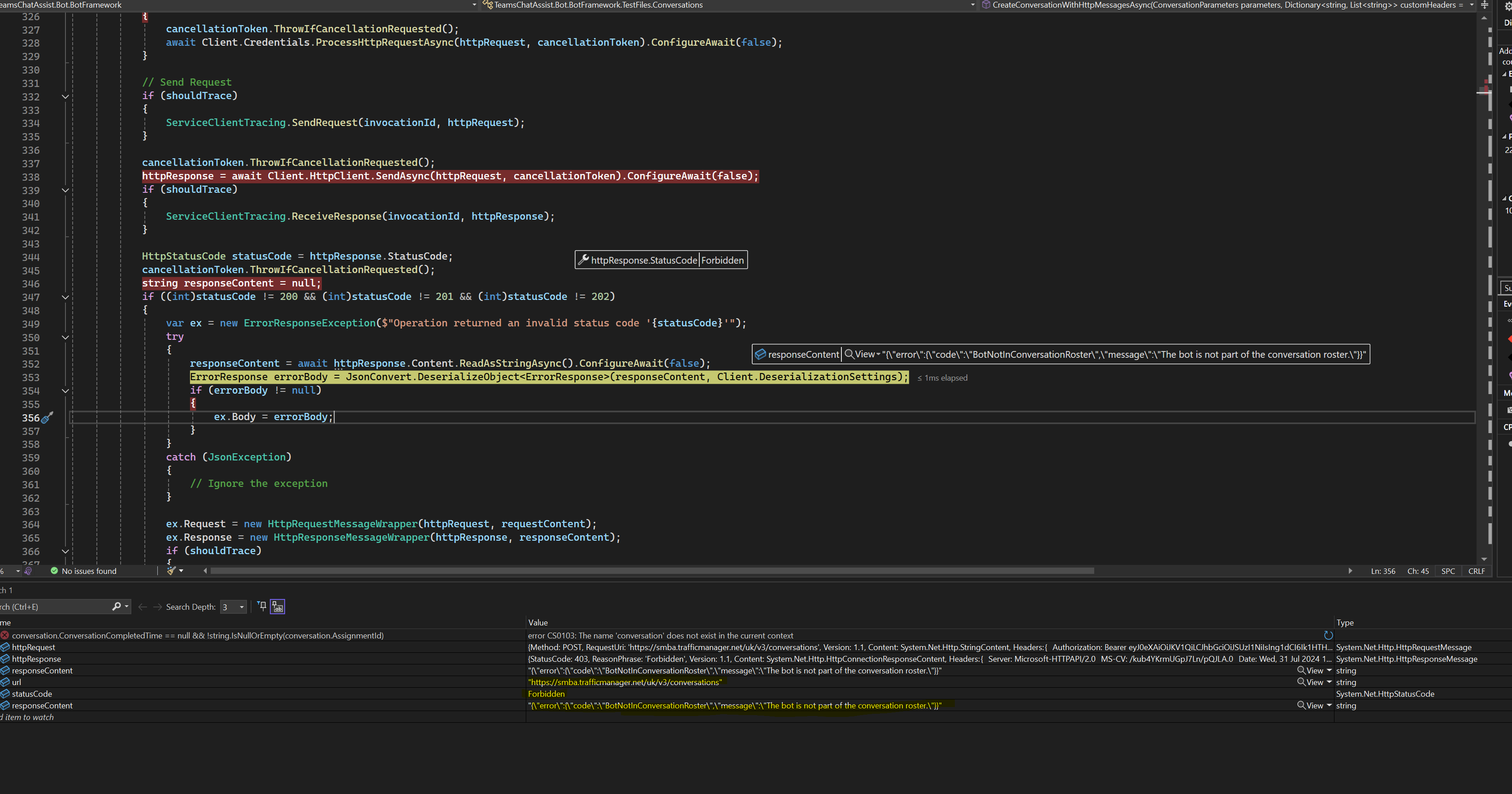Image resolution: width=1512 pixels, height=794 pixels.
Task: Click the red error icon beside the conversation watch
Action: tap(4, 635)
